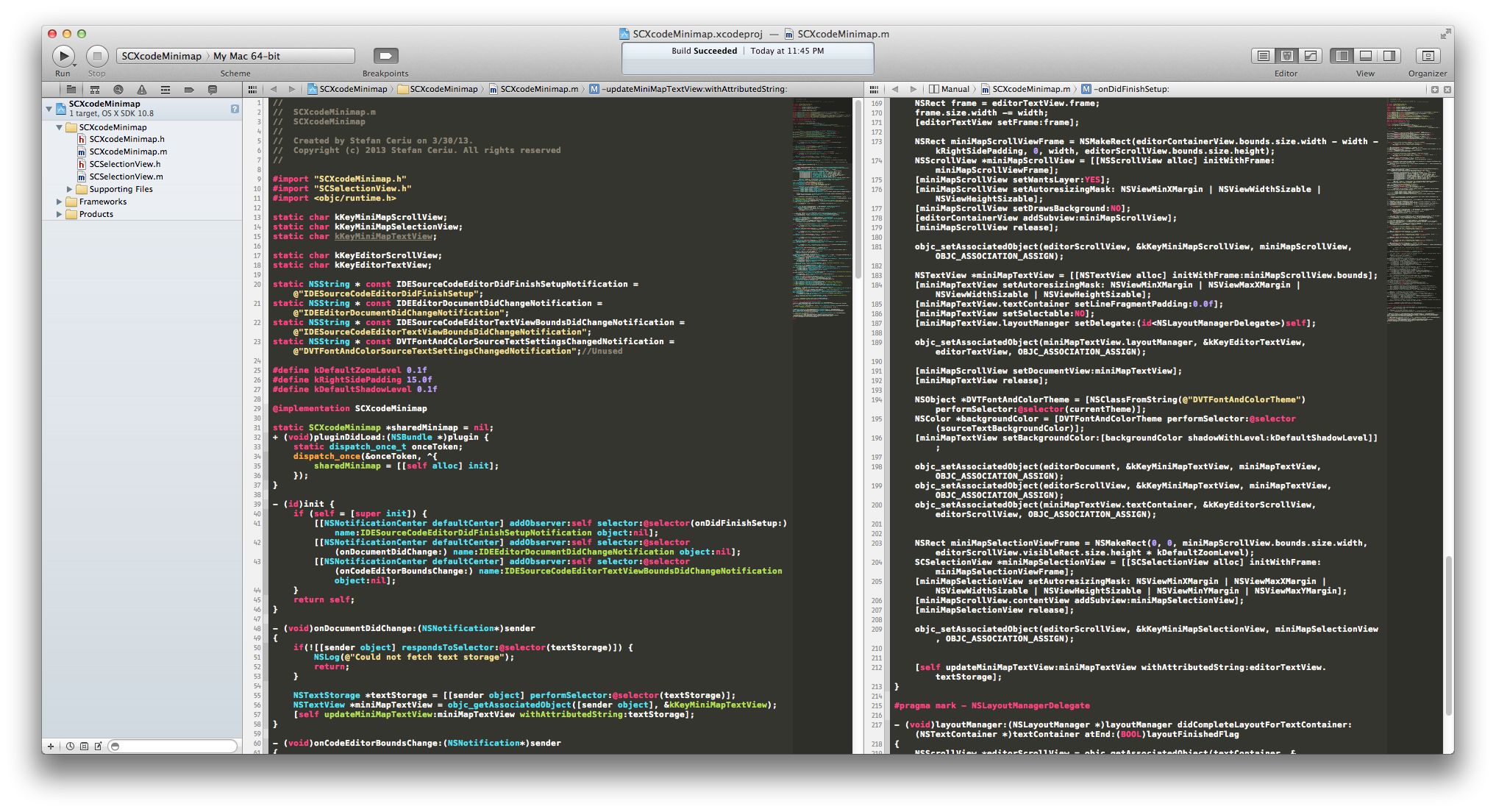
Task: Click the Stop button in toolbar
Action: (x=97, y=56)
